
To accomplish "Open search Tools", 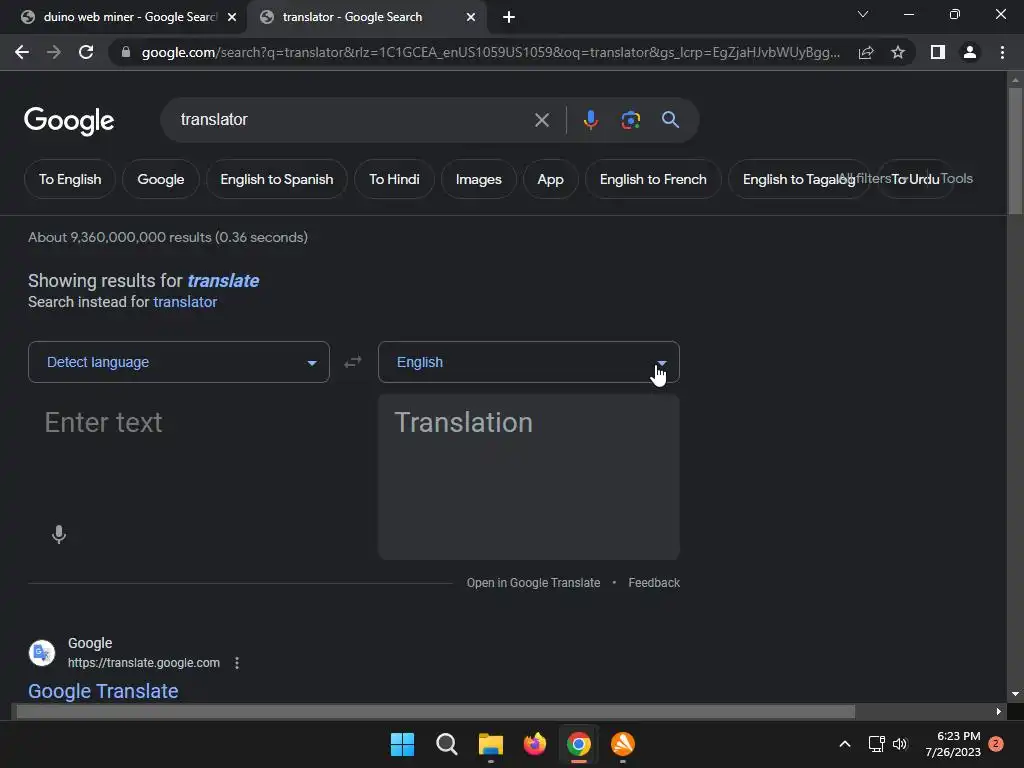I will [x=957, y=178].
